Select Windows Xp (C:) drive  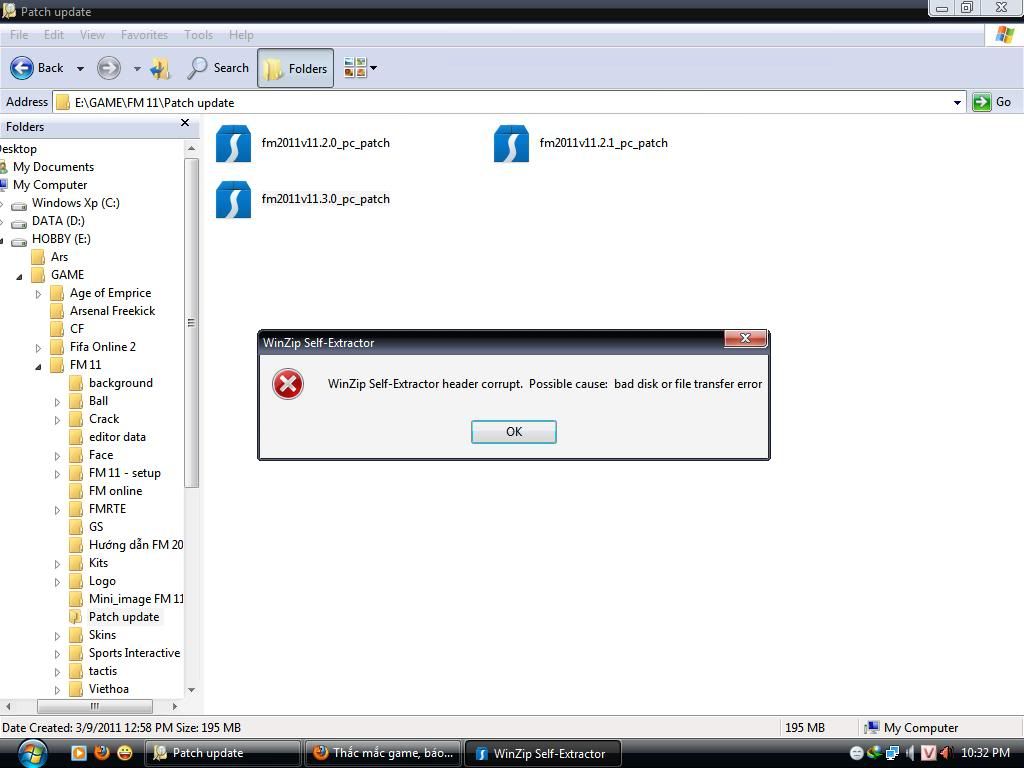(75, 203)
